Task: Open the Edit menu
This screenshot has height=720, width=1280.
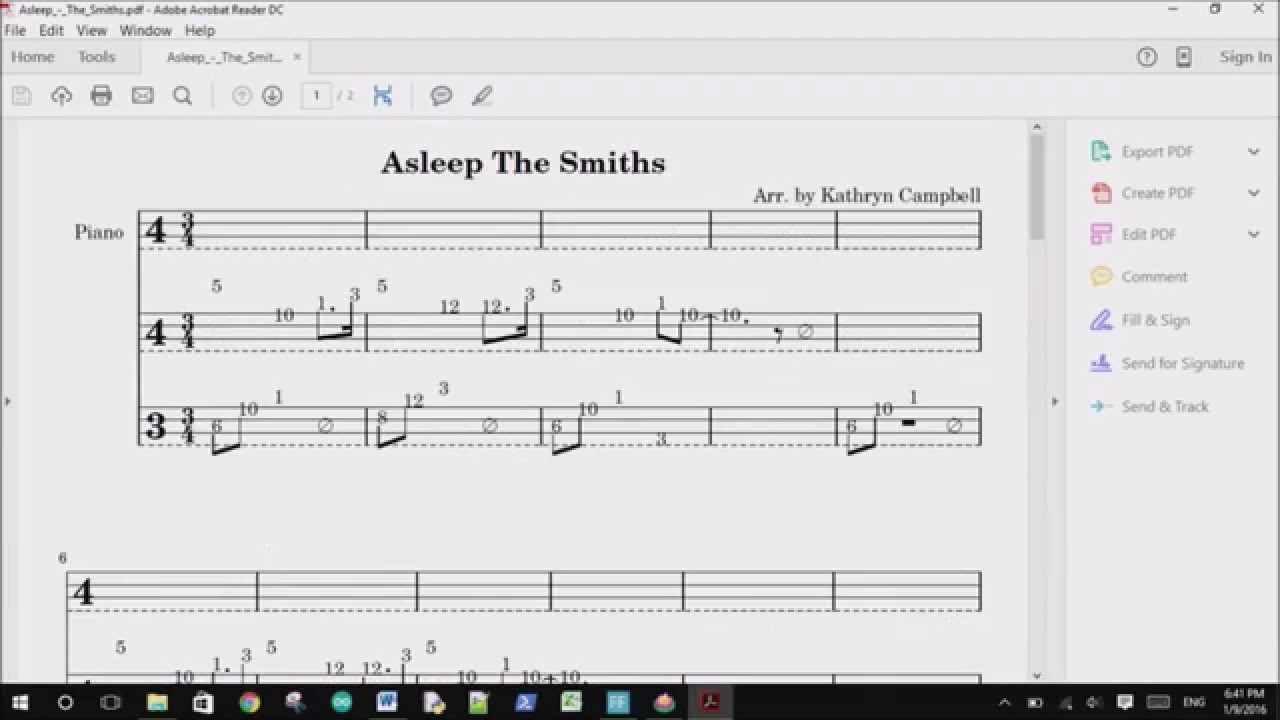Action: pyautogui.click(x=51, y=30)
